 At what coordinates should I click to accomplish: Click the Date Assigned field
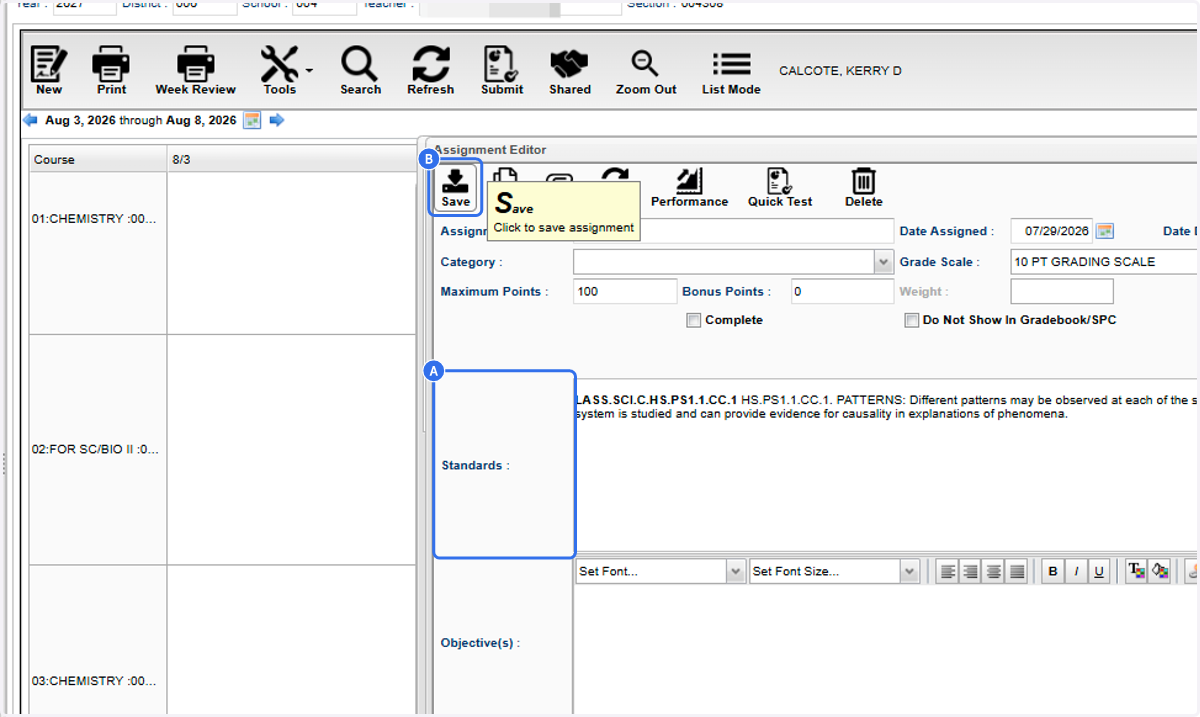1052,231
